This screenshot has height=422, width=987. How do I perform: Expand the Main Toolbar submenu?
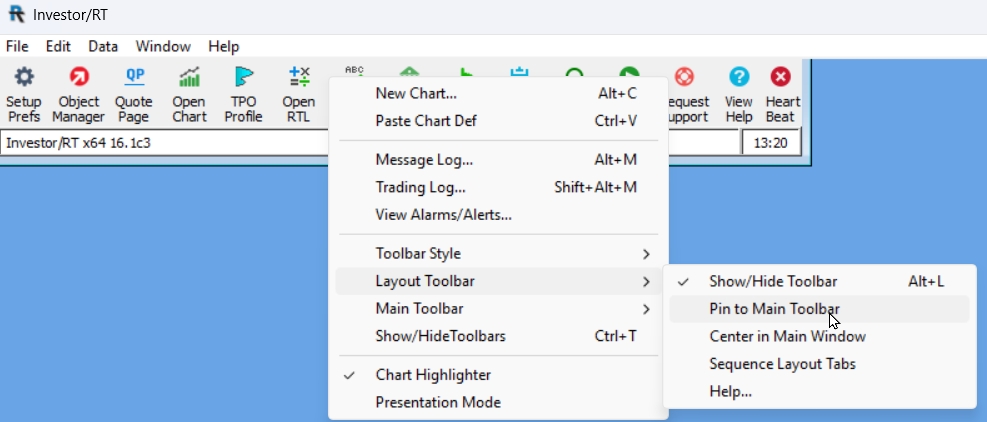pos(499,309)
